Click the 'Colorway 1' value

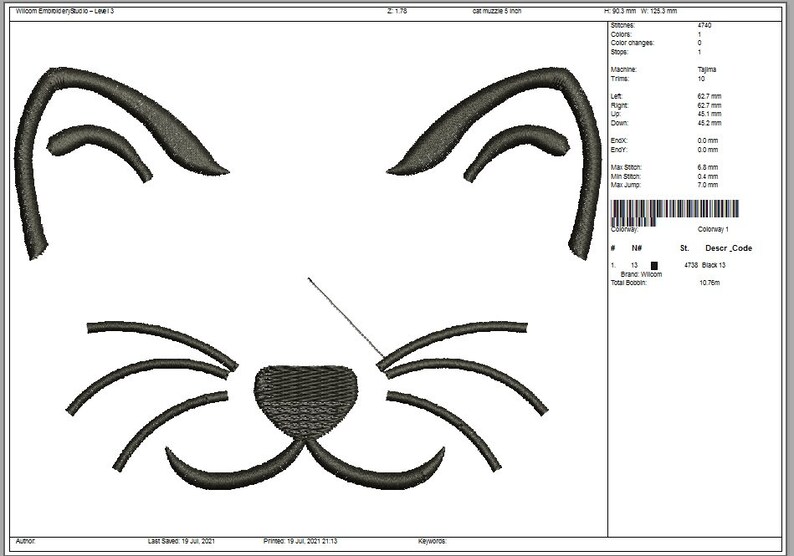tap(713, 229)
